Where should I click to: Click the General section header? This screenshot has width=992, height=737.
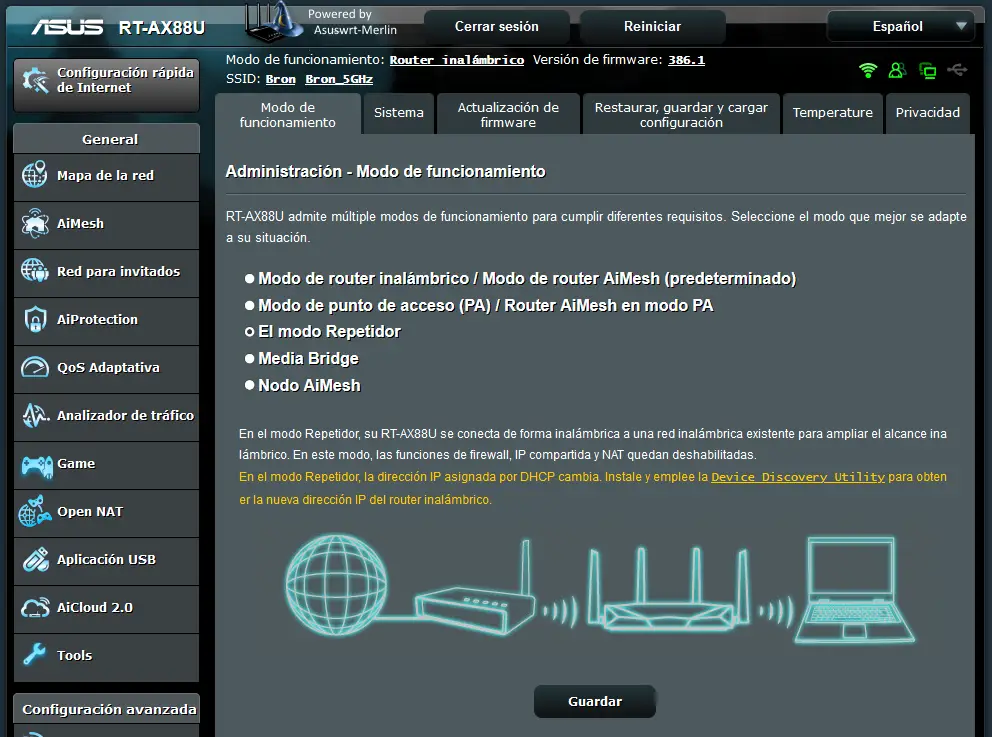(x=106, y=139)
